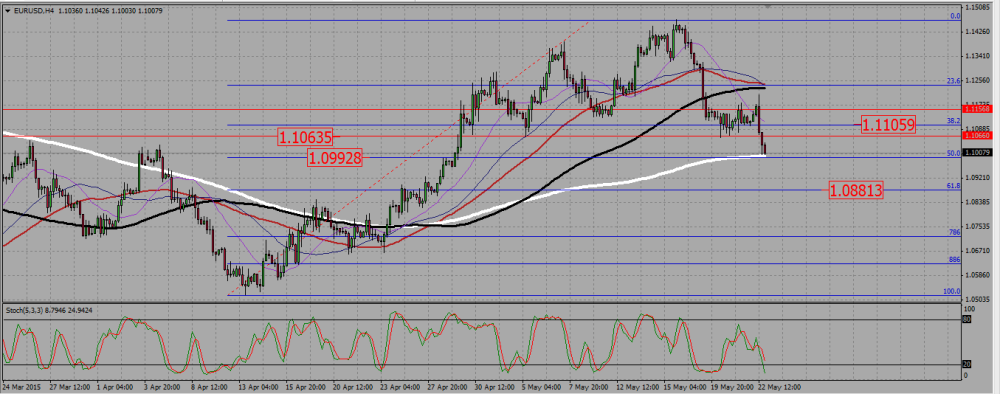The image size is (1000, 394).
Task: Select the 1.09928 price label
Action: click(x=335, y=158)
